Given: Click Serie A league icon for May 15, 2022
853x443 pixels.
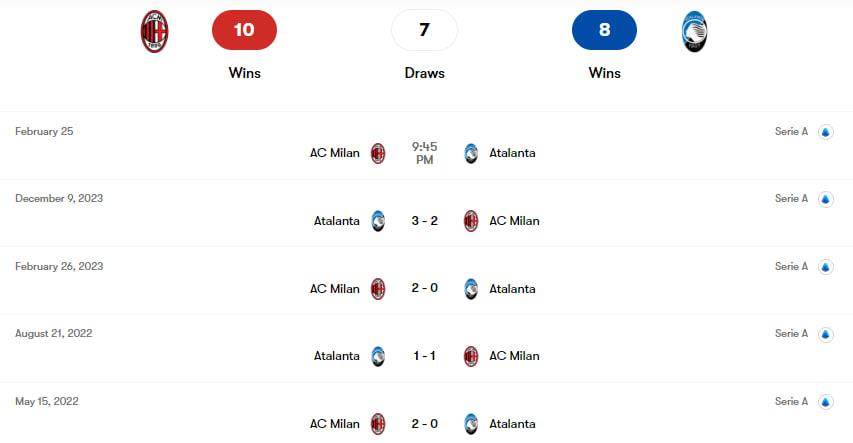Looking at the screenshot, I should [826, 402].
